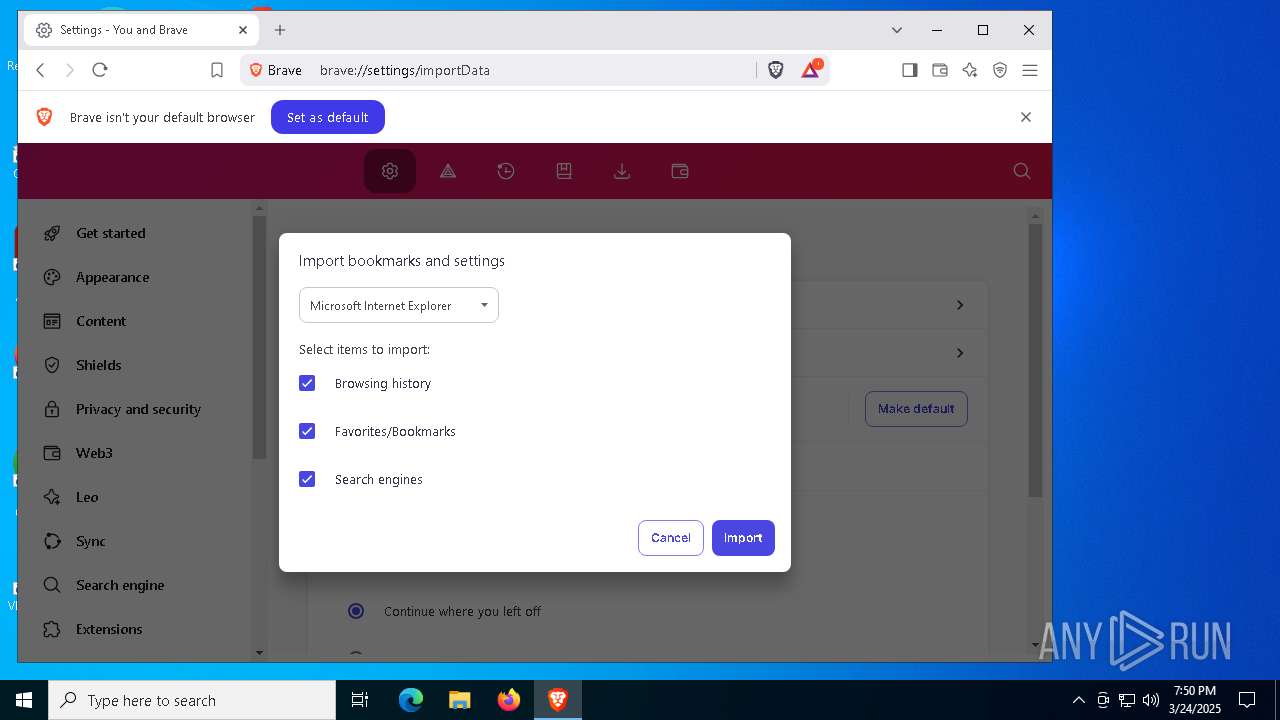The width and height of the screenshot is (1280, 720).
Task: Close the Settings tab
Action: click(x=243, y=30)
